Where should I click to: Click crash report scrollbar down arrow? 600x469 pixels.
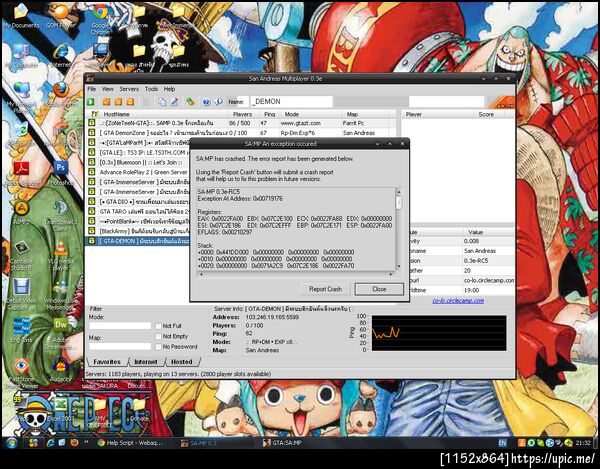click(x=399, y=266)
